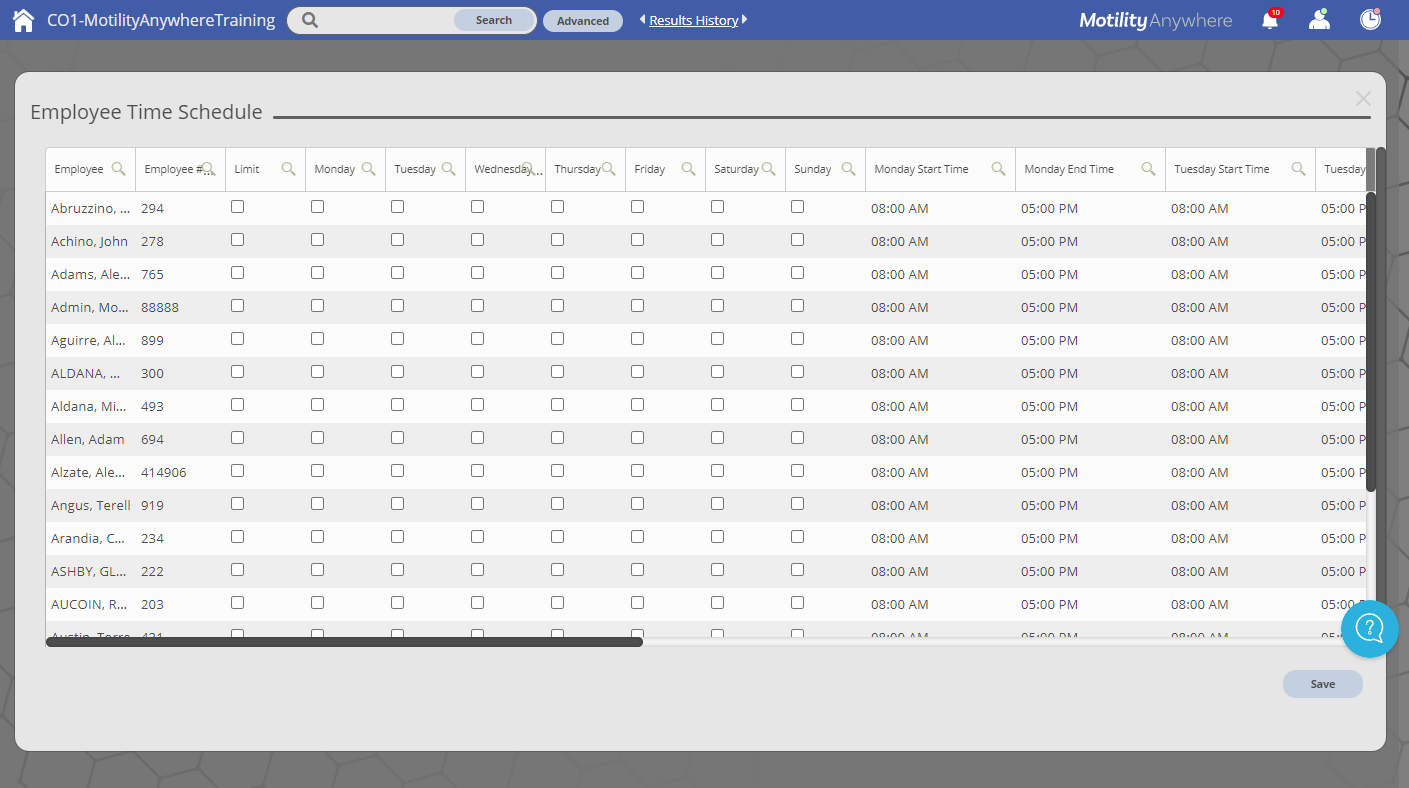The height and width of the screenshot is (788, 1409).
Task: Click the home icon in the top bar
Action: click(22, 19)
